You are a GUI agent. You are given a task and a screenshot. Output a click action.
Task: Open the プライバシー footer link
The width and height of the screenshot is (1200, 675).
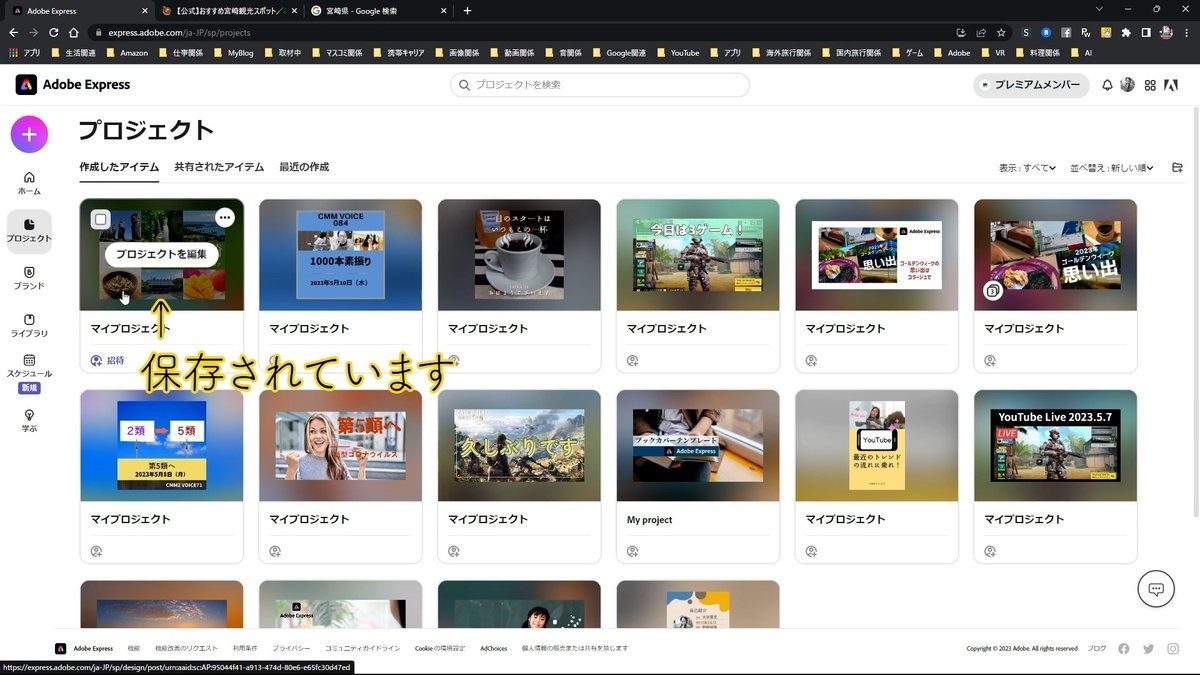pyautogui.click(x=291, y=648)
